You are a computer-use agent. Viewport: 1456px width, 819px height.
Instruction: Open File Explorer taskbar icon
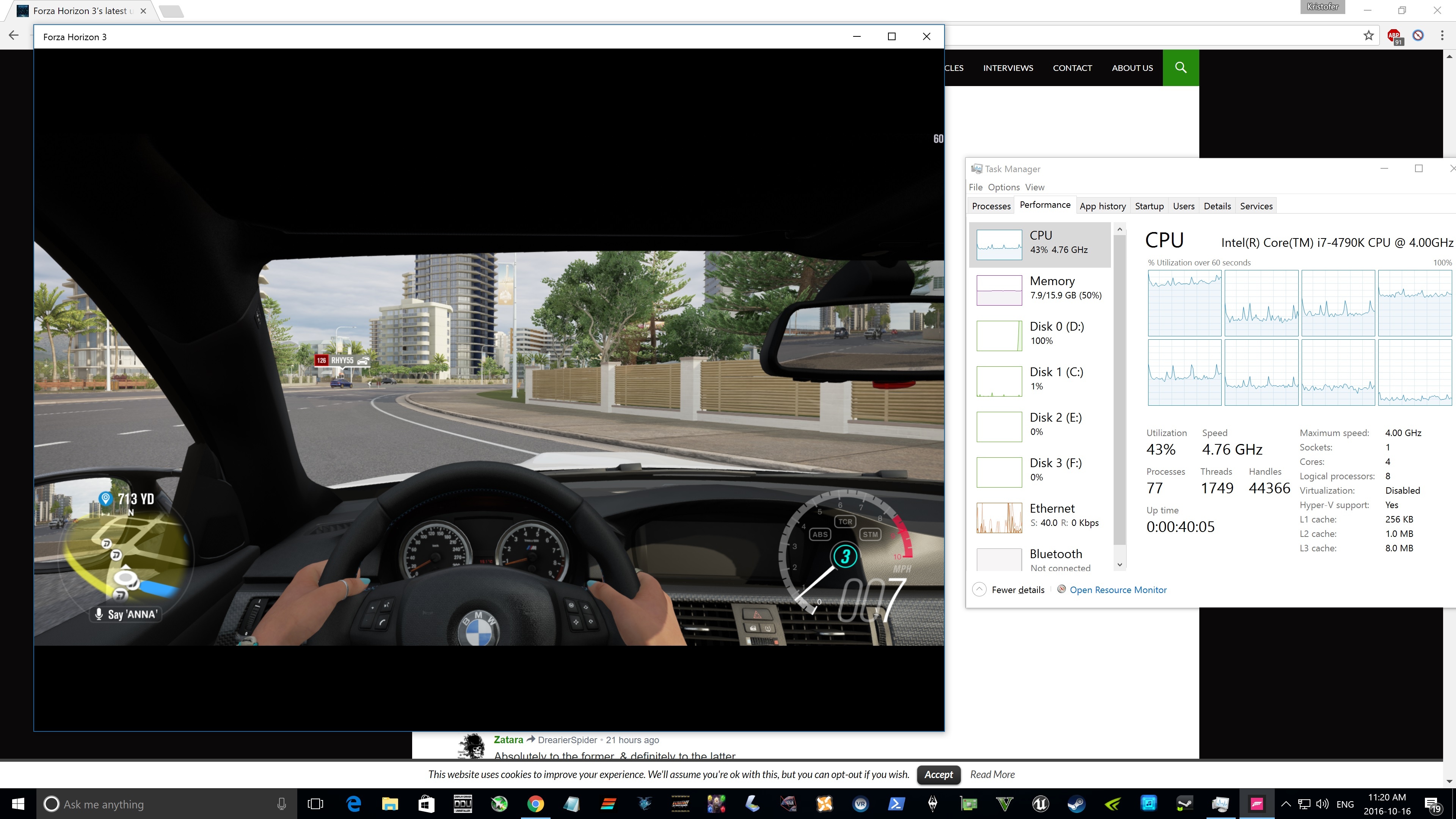[x=390, y=804]
